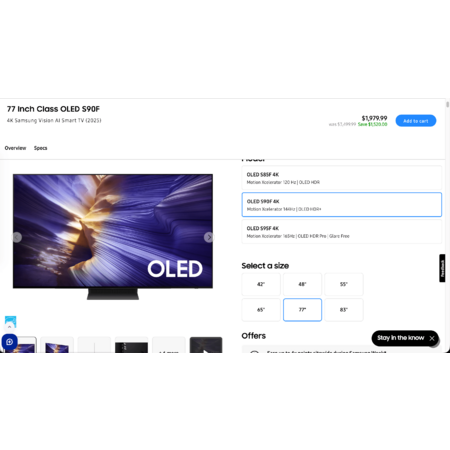The height and width of the screenshot is (450, 450).
Task: Select the 83" size option
Action: (x=344, y=310)
